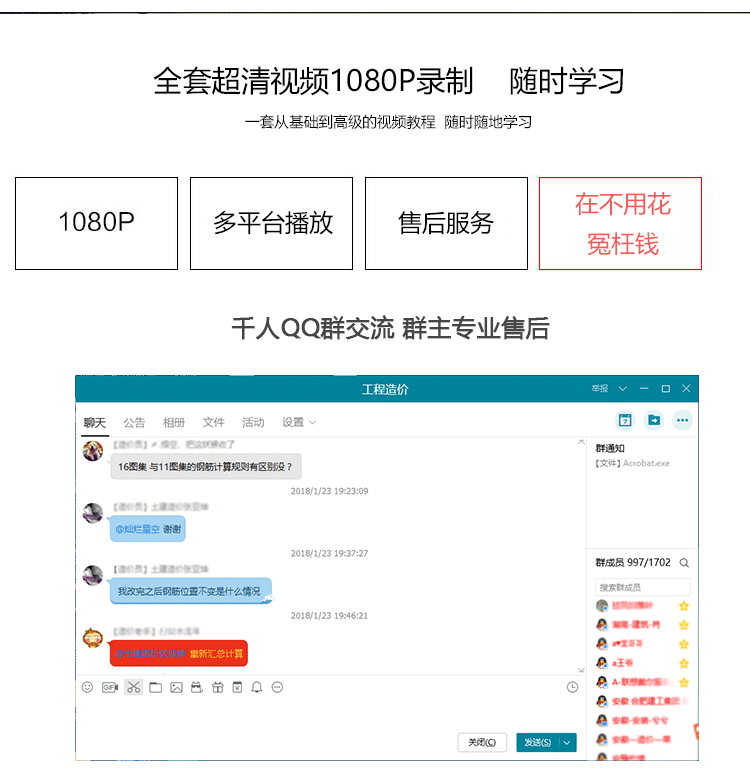Switch to the 聊天 tab

[x=95, y=422]
